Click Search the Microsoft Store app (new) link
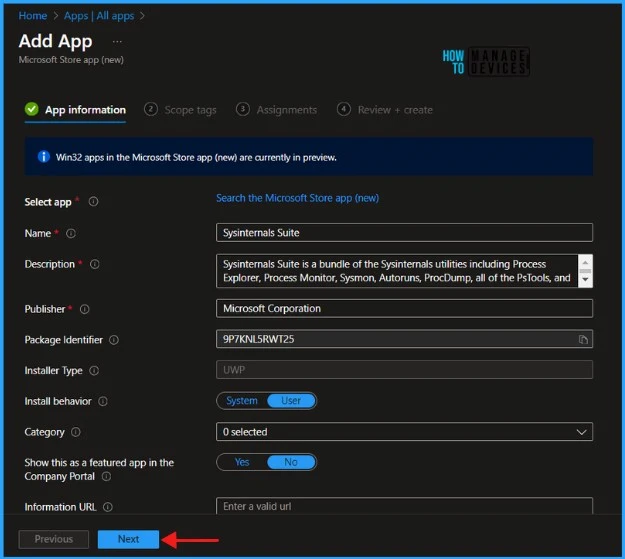 point(297,198)
